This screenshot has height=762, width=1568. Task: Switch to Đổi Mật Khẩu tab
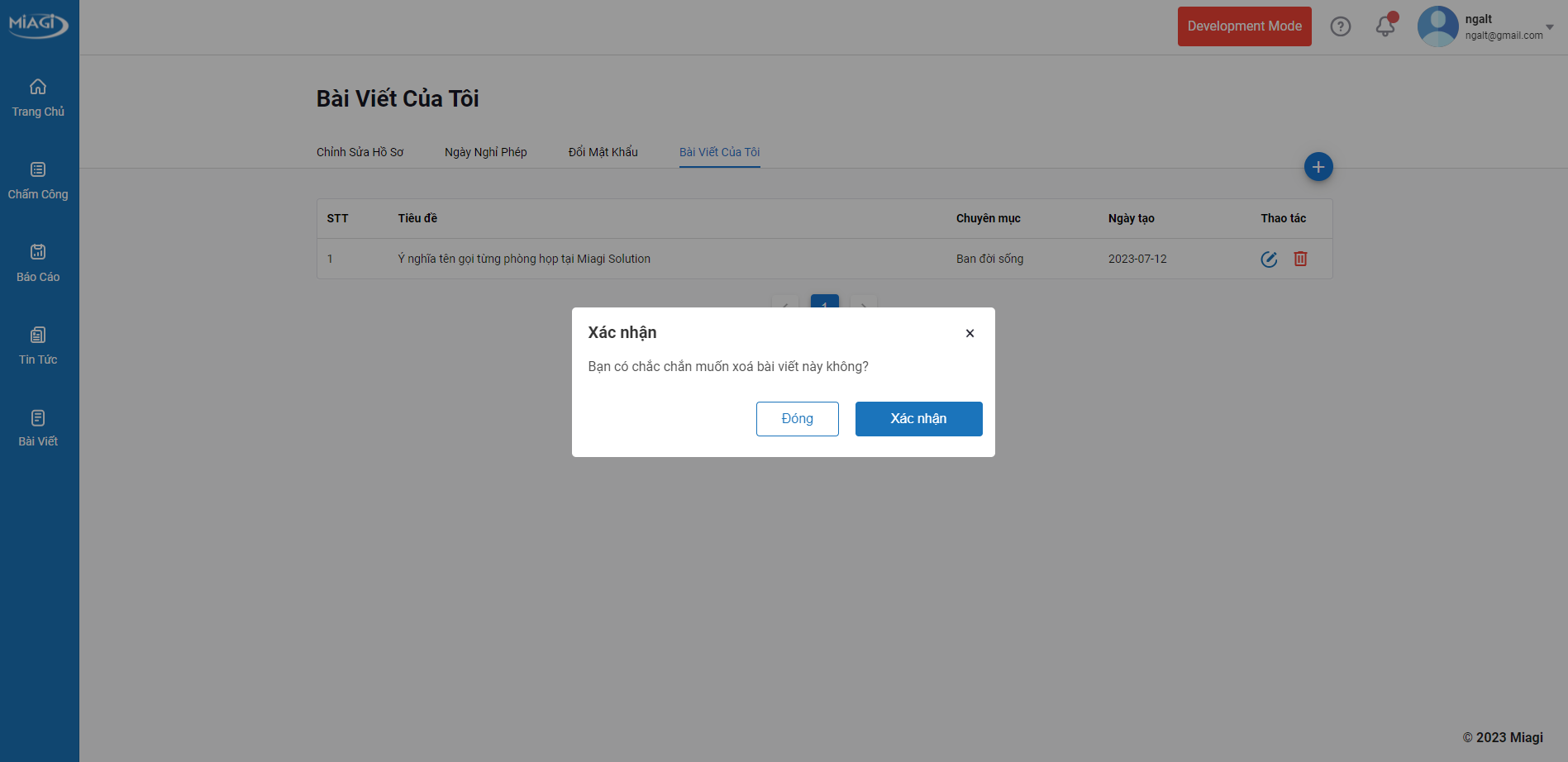click(x=603, y=152)
